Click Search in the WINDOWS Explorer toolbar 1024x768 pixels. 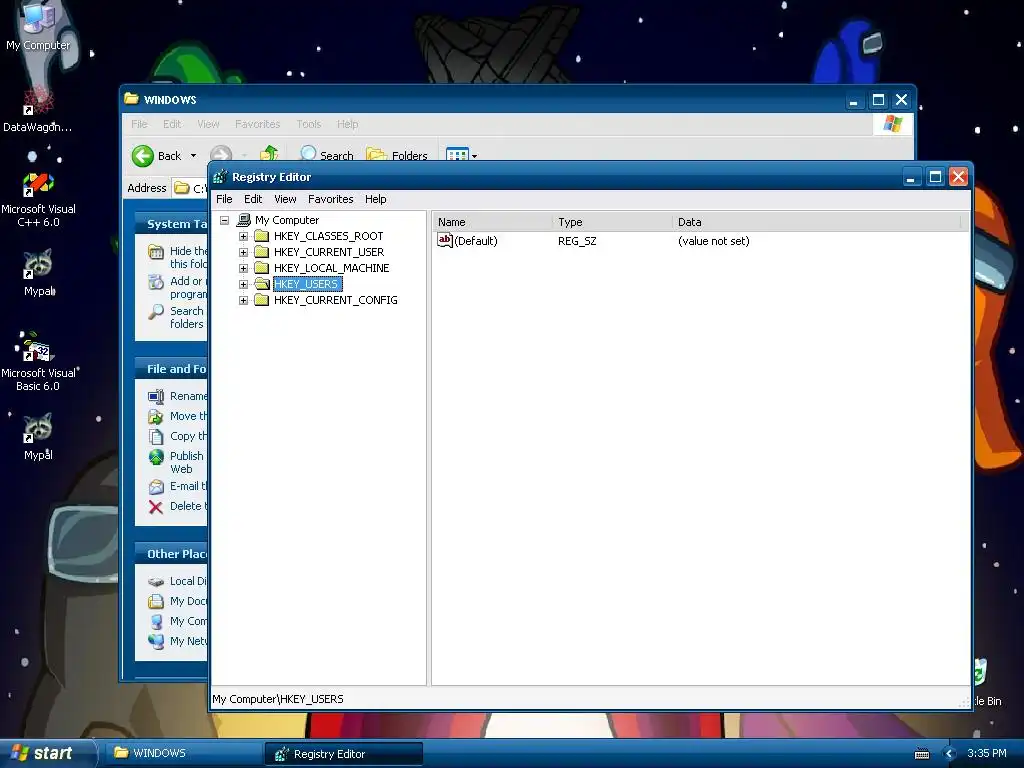(326, 155)
